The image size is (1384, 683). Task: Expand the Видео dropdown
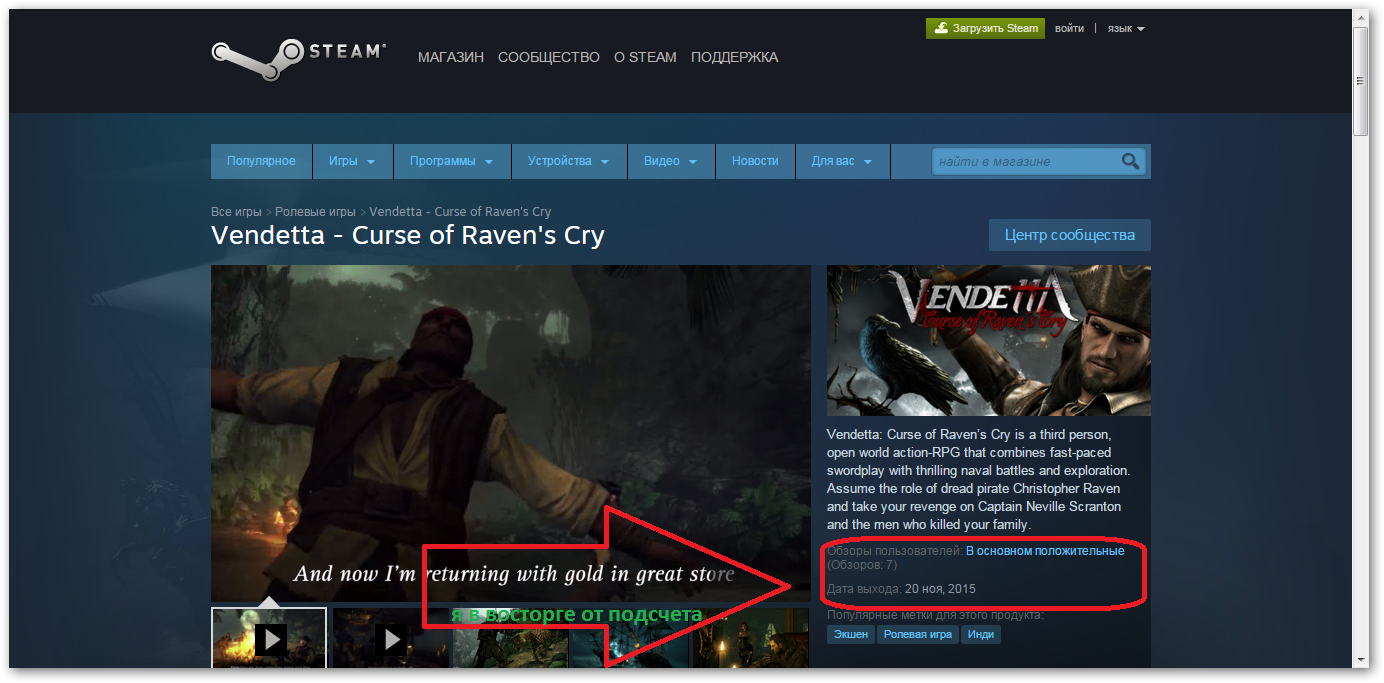click(x=671, y=161)
